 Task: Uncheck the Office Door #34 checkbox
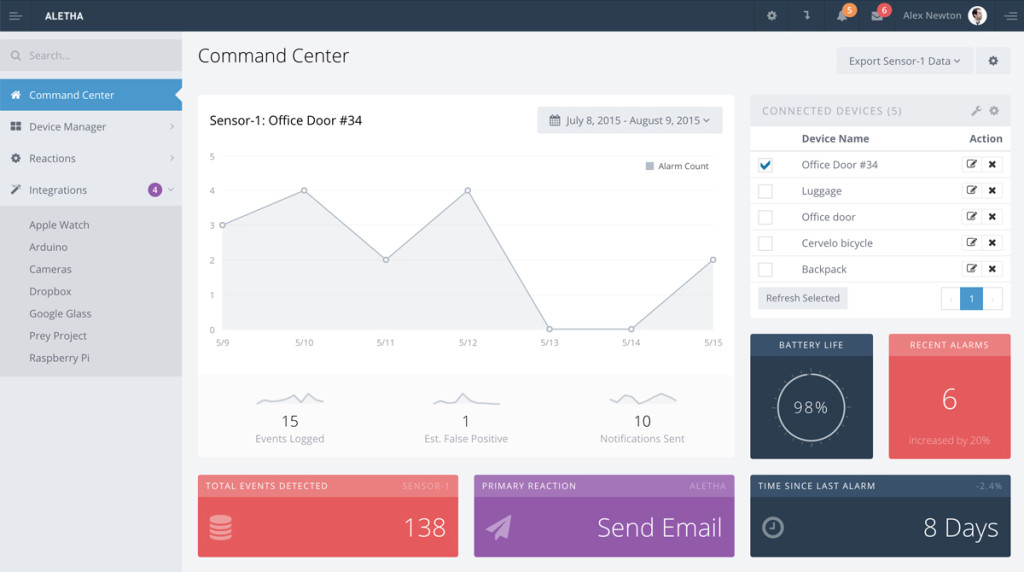(765, 165)
